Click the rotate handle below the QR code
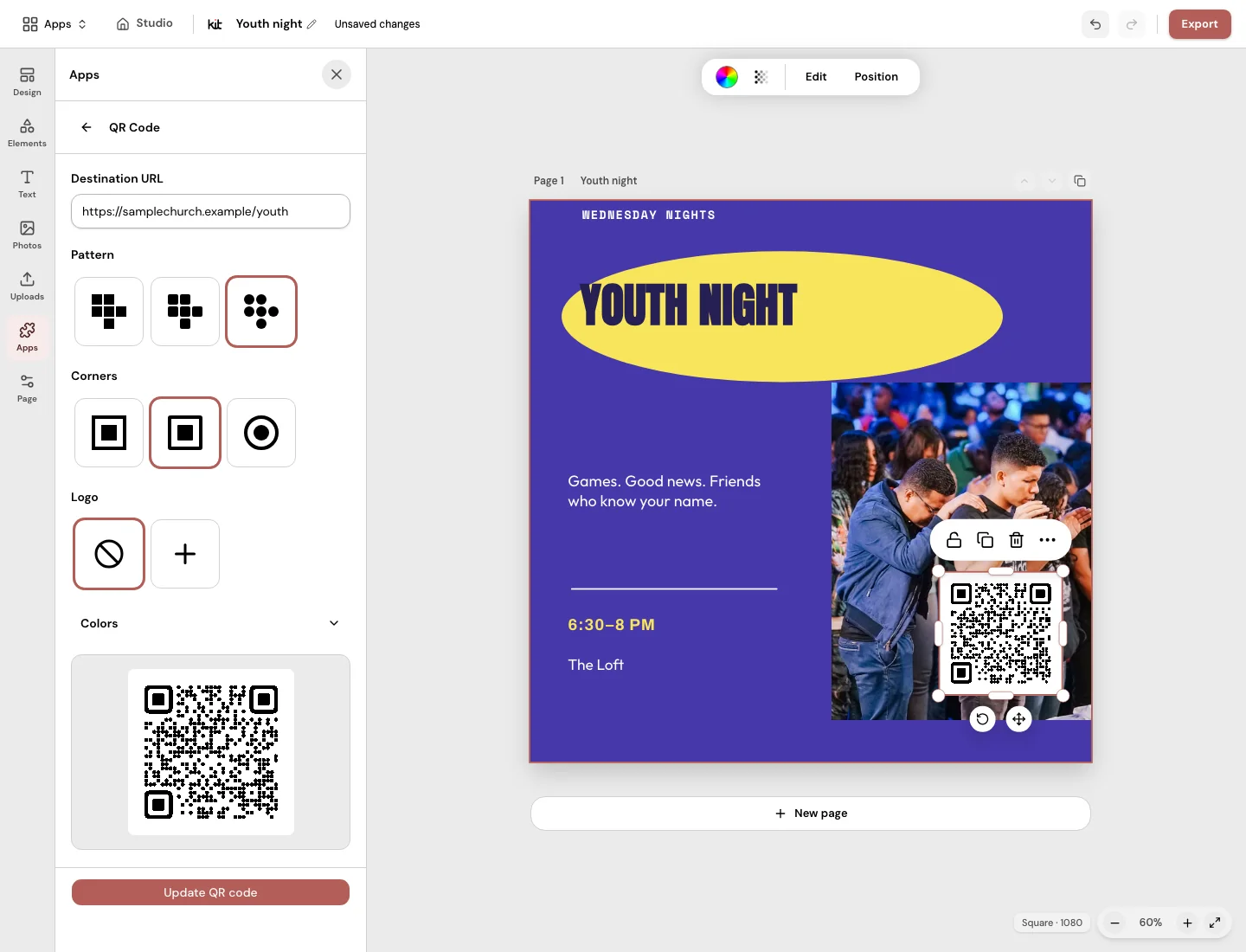1246x952 pixels. pyautogui.click(x=983, y=719)
